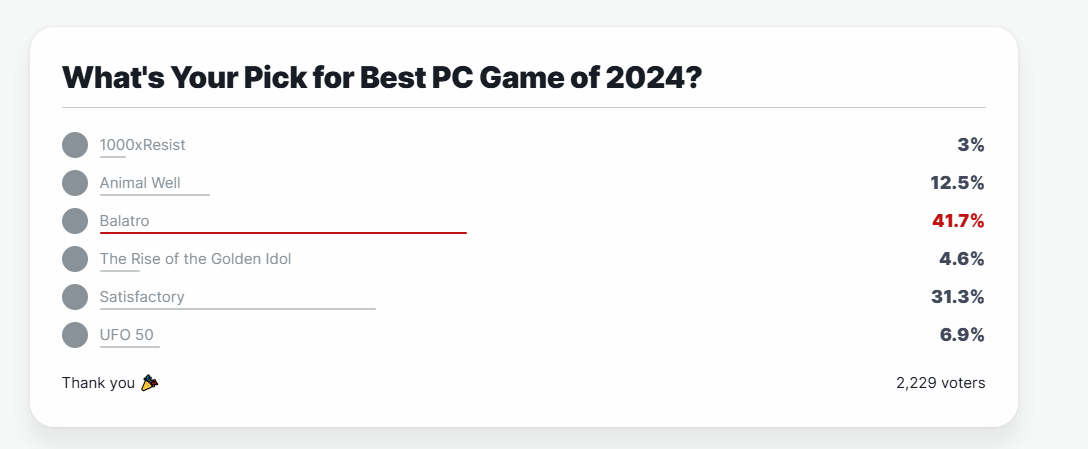The height and width of the screenshot is (449, 1088).
Task: Click the UFO 50 option label
Action: pyautogui.click(x=127, y=335)
